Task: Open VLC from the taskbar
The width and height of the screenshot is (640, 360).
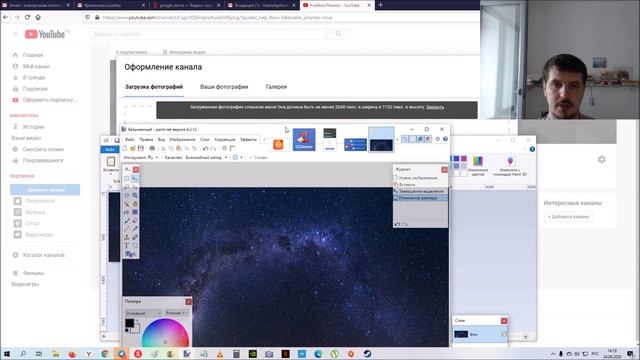Action: click(x=220, y=354)
